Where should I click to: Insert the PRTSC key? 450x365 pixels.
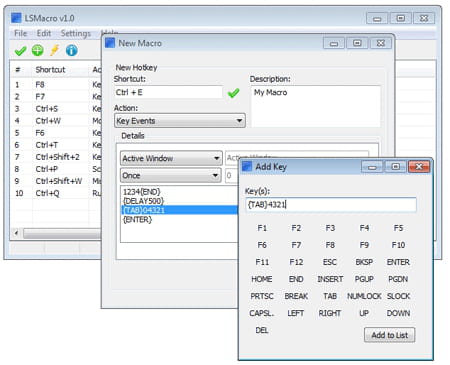[x=262, y=296]
